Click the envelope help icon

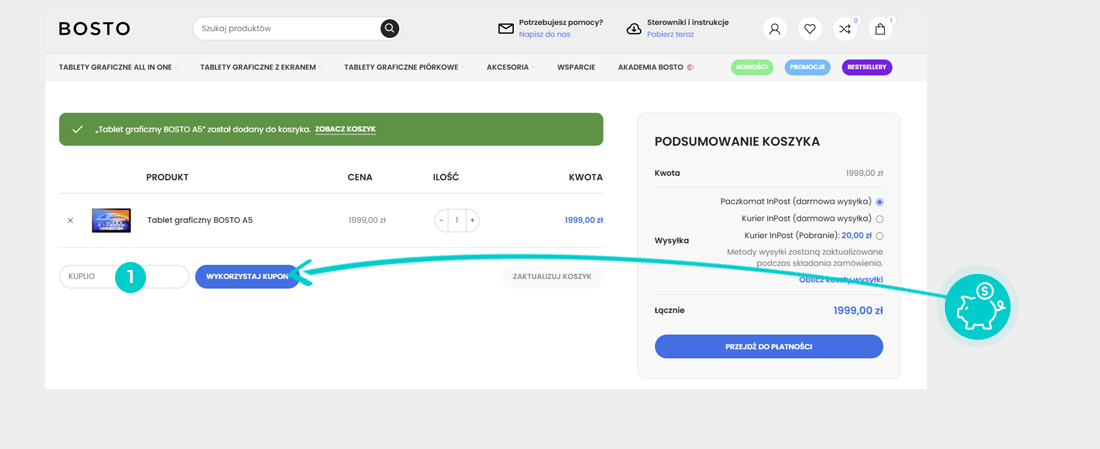point(506,29)
